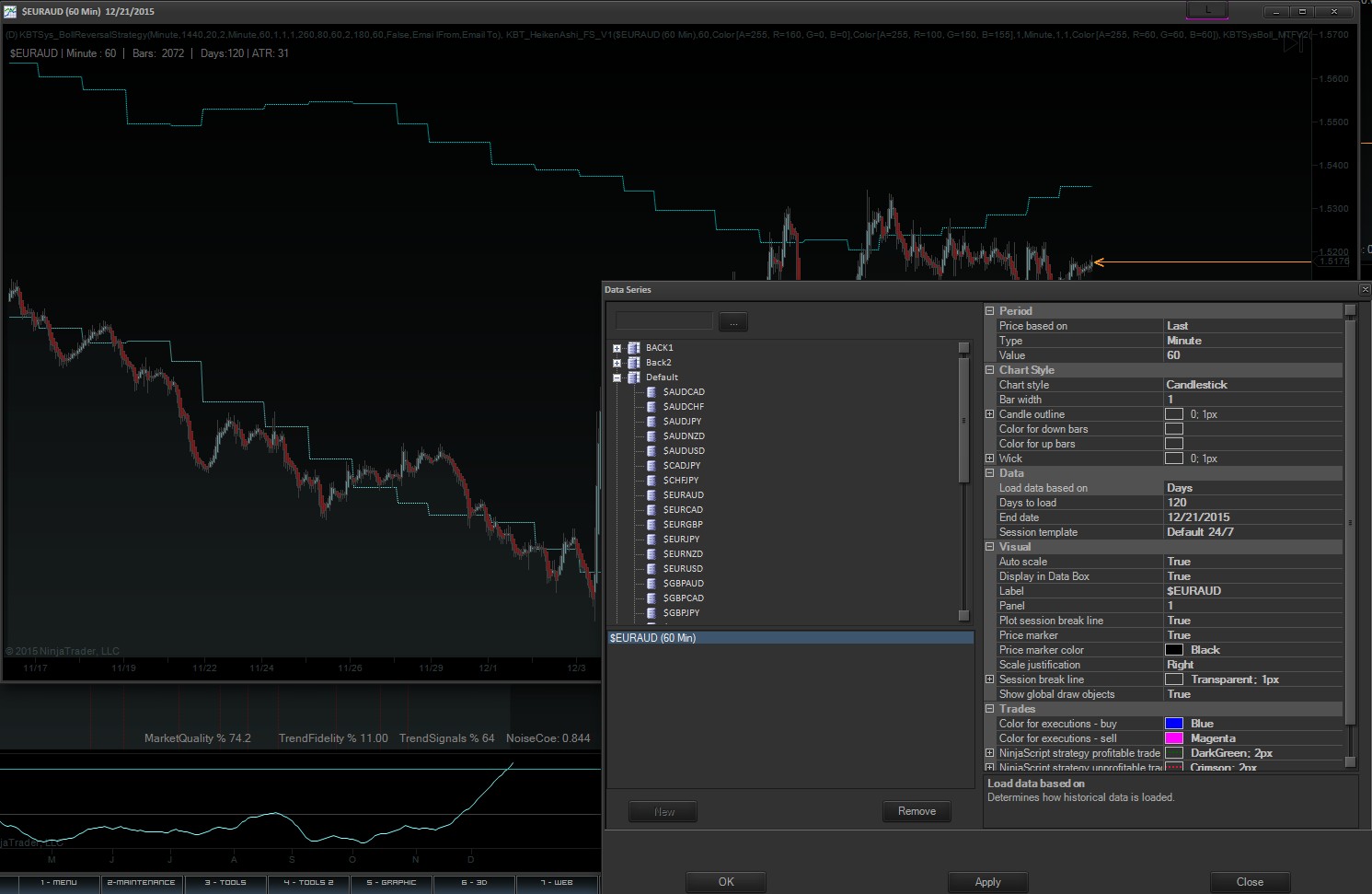
Task: Toggle Plot session break line value
Action: pyautogui.click(x=1178, y=621)
